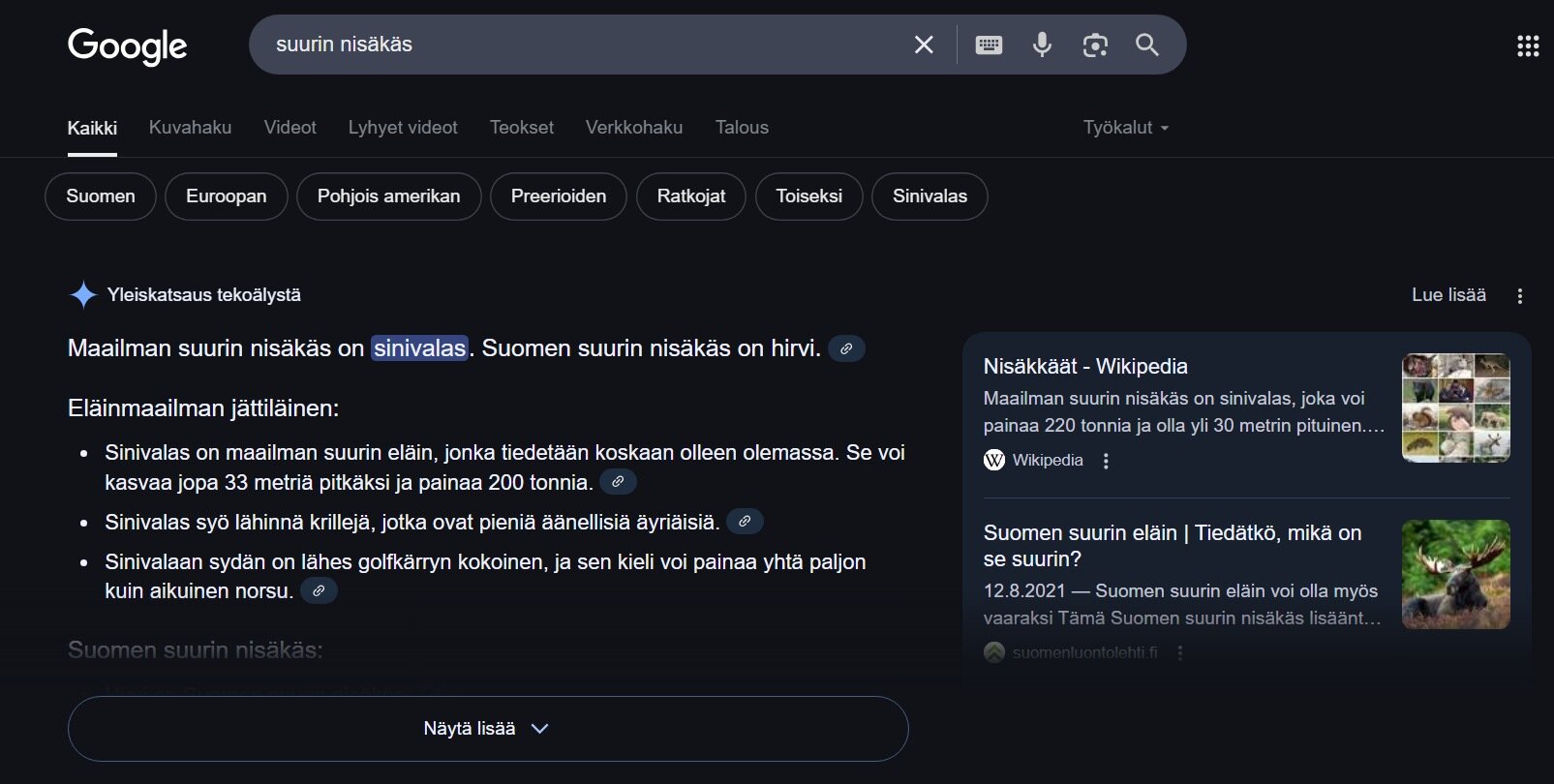The height and width of the screenshot is (784, 1554).
Task: Open the Videot tab
Action: 290,128
